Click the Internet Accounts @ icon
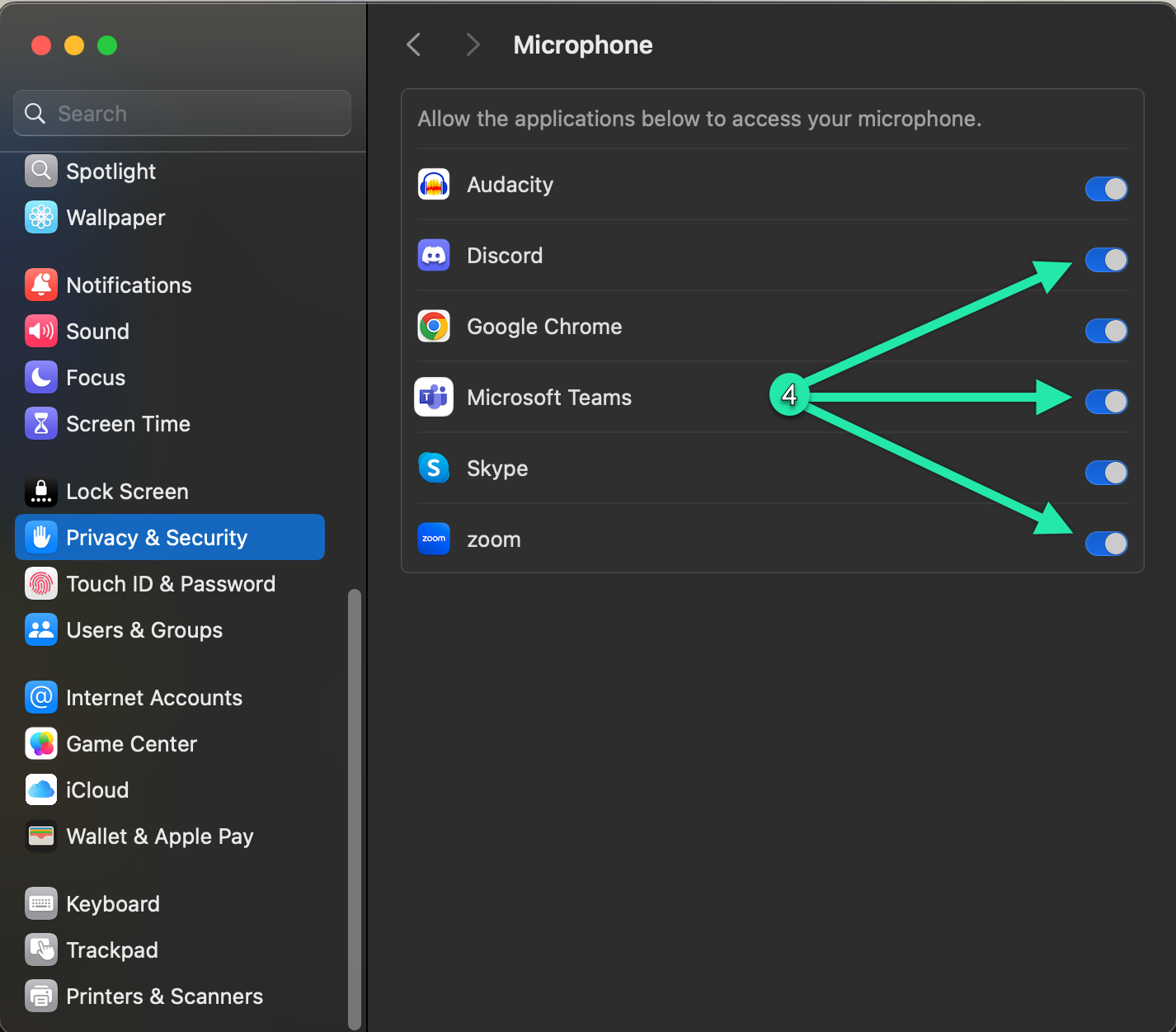Viewport: 1176px width, 1032px height. pos(41,698)
